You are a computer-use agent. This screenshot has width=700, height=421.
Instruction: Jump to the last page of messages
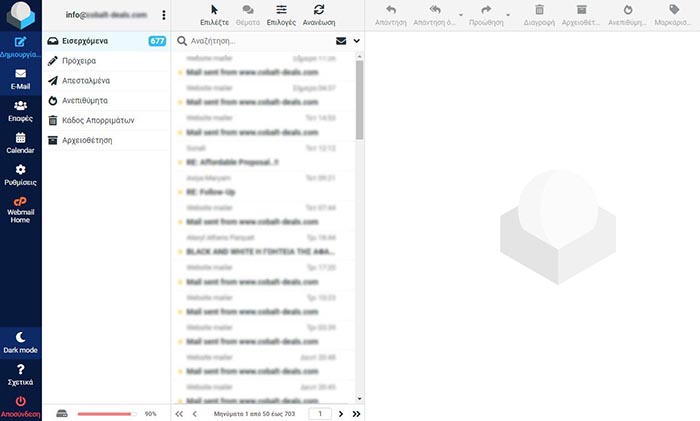coord(357,413)
